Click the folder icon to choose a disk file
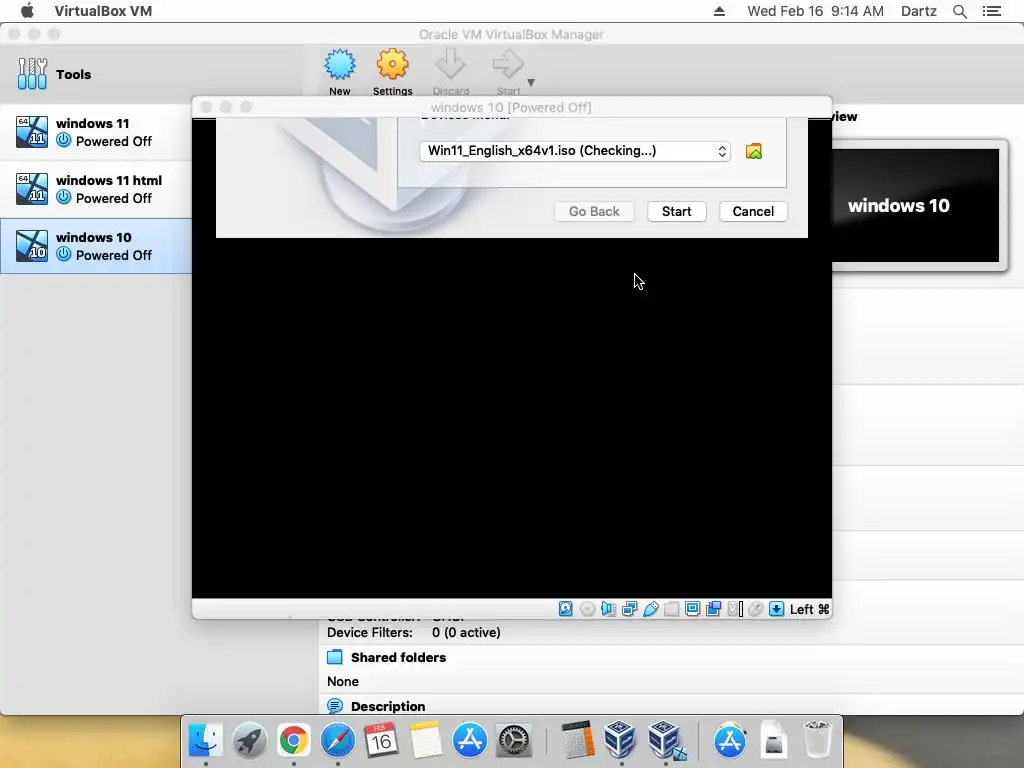This screenshot has width=1024, height=768. pyautogui.click(x=754, y=152)
